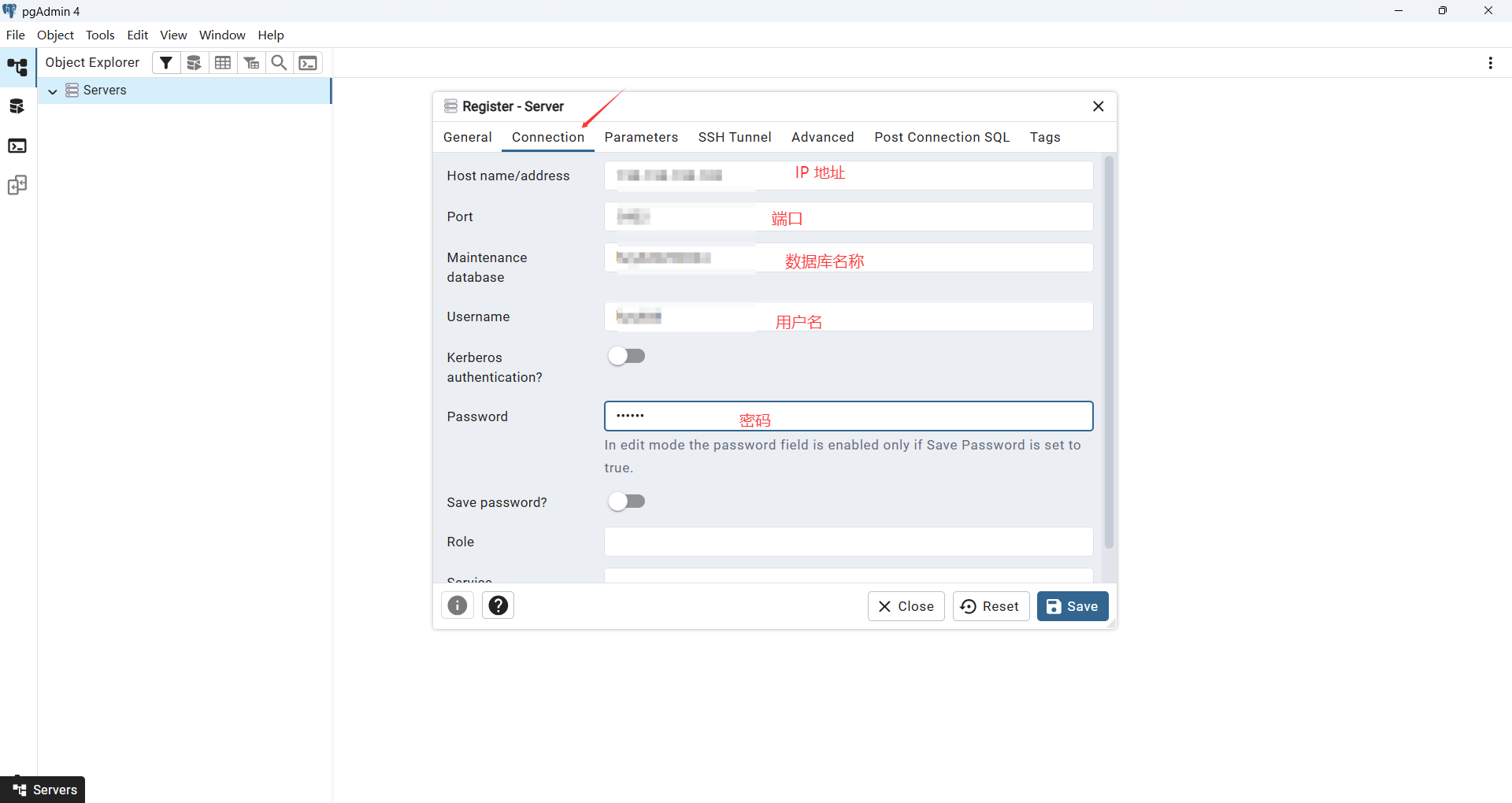Open the Window menu
1512x803 pixels.
pos(222,35)
